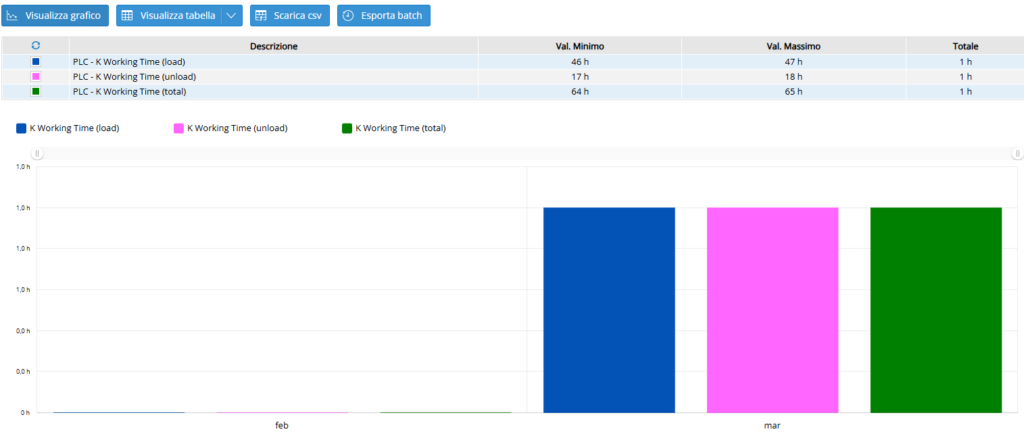Grab the left range slider handle
The width and height of the screenshot is (1024, 442).
(37, 154)
